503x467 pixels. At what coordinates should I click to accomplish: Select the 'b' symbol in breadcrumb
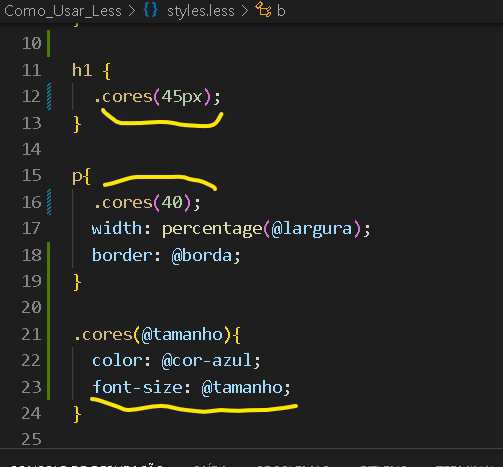coord(281,11)
